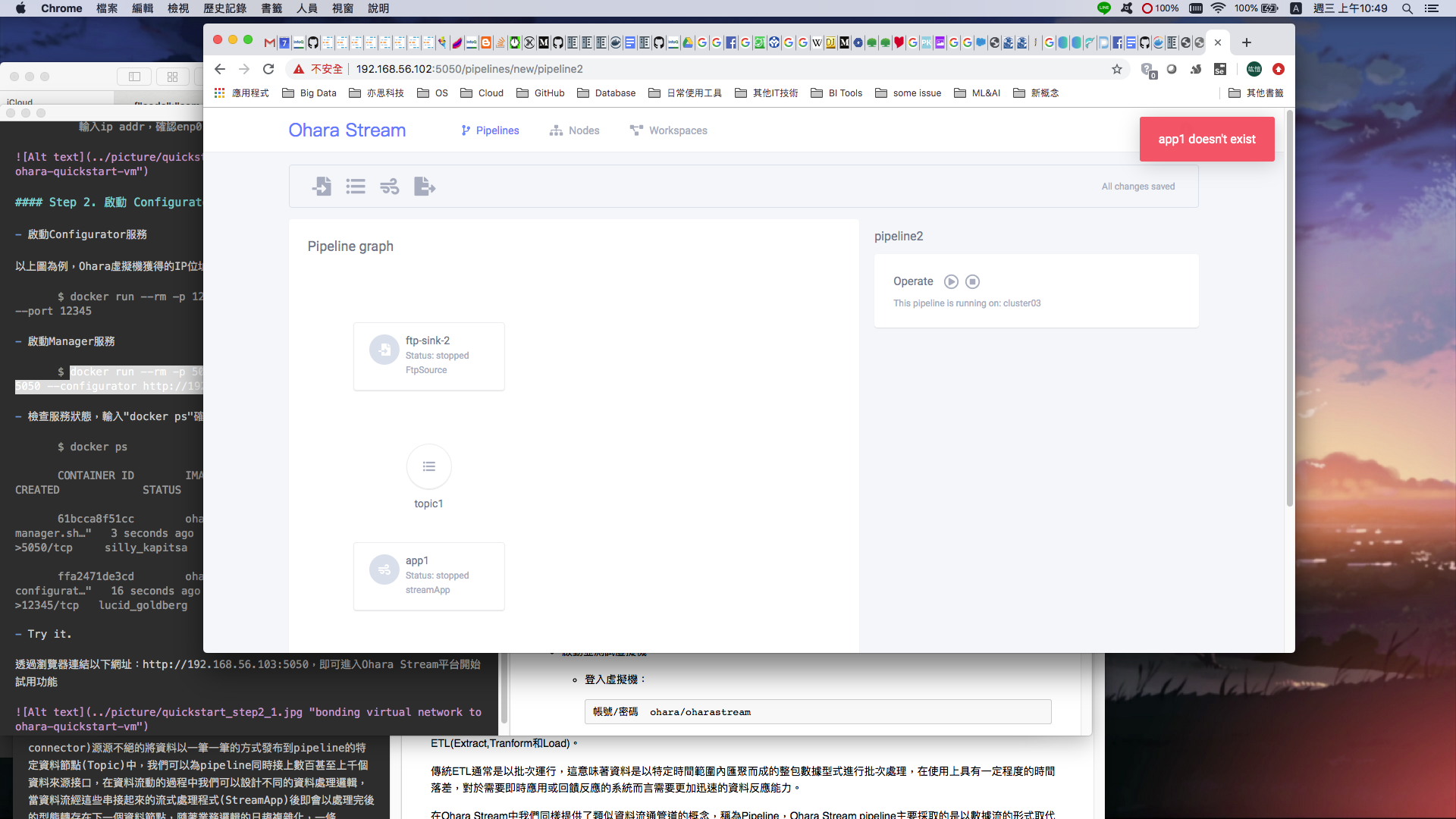The width and height of the screenshot is (1456, 819).
Task: Select the ftp-sink-2 node in graph
Action: coord(429,356)
